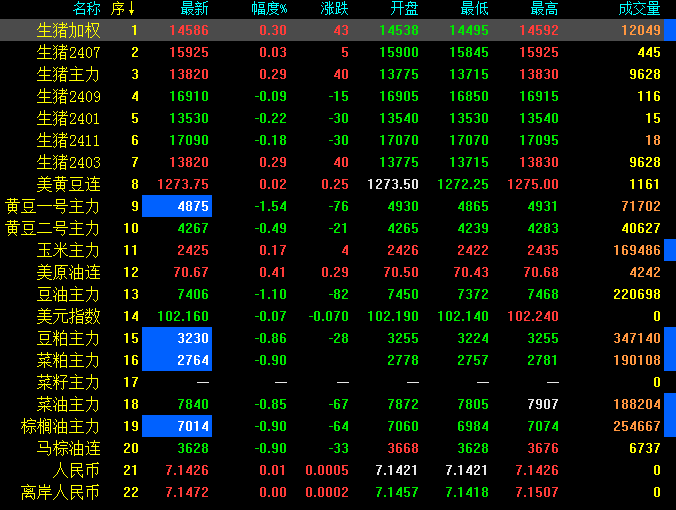Sort by the 序 column header

click(x=122, y=8)
